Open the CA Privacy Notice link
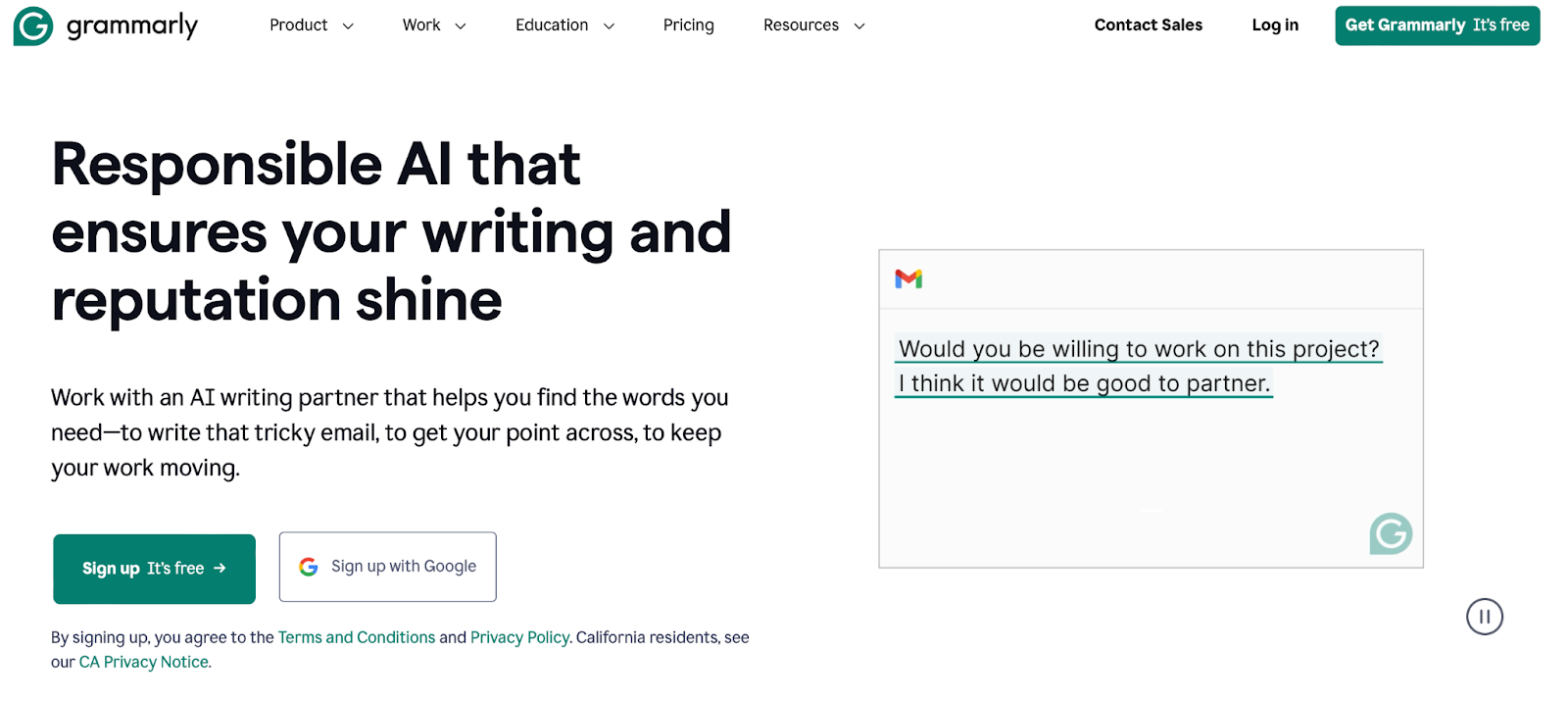1568x702 pixels. (x=144, y=662)
